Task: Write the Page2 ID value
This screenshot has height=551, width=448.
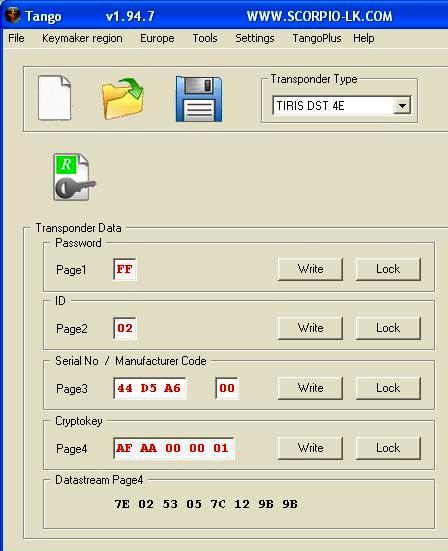Action: tap(310, 328)
